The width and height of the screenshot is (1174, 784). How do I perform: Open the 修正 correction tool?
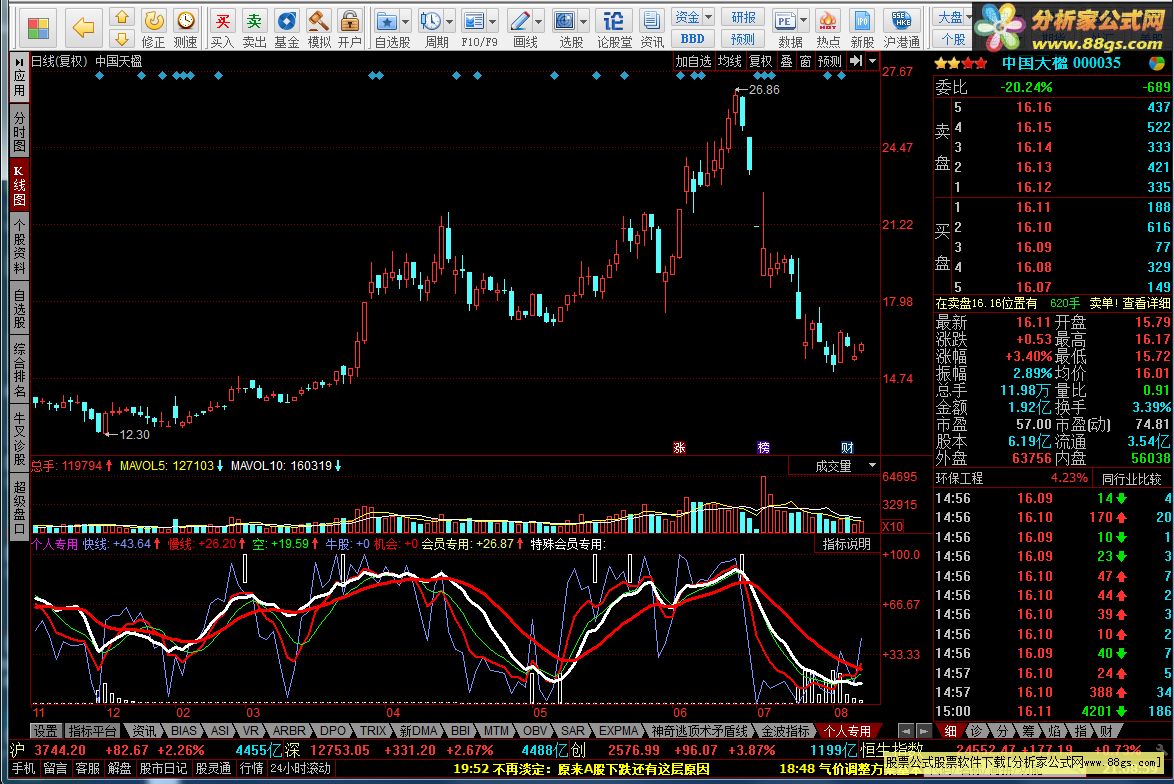click(x=153, y=29)
